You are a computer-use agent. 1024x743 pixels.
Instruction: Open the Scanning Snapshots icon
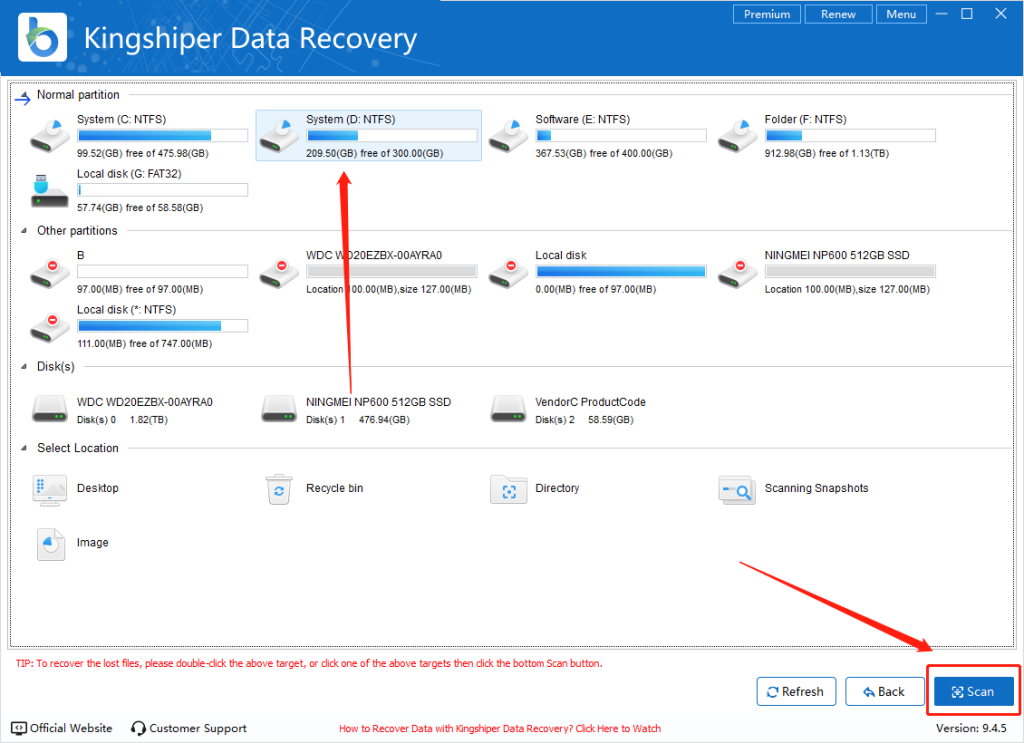point(737,490)
